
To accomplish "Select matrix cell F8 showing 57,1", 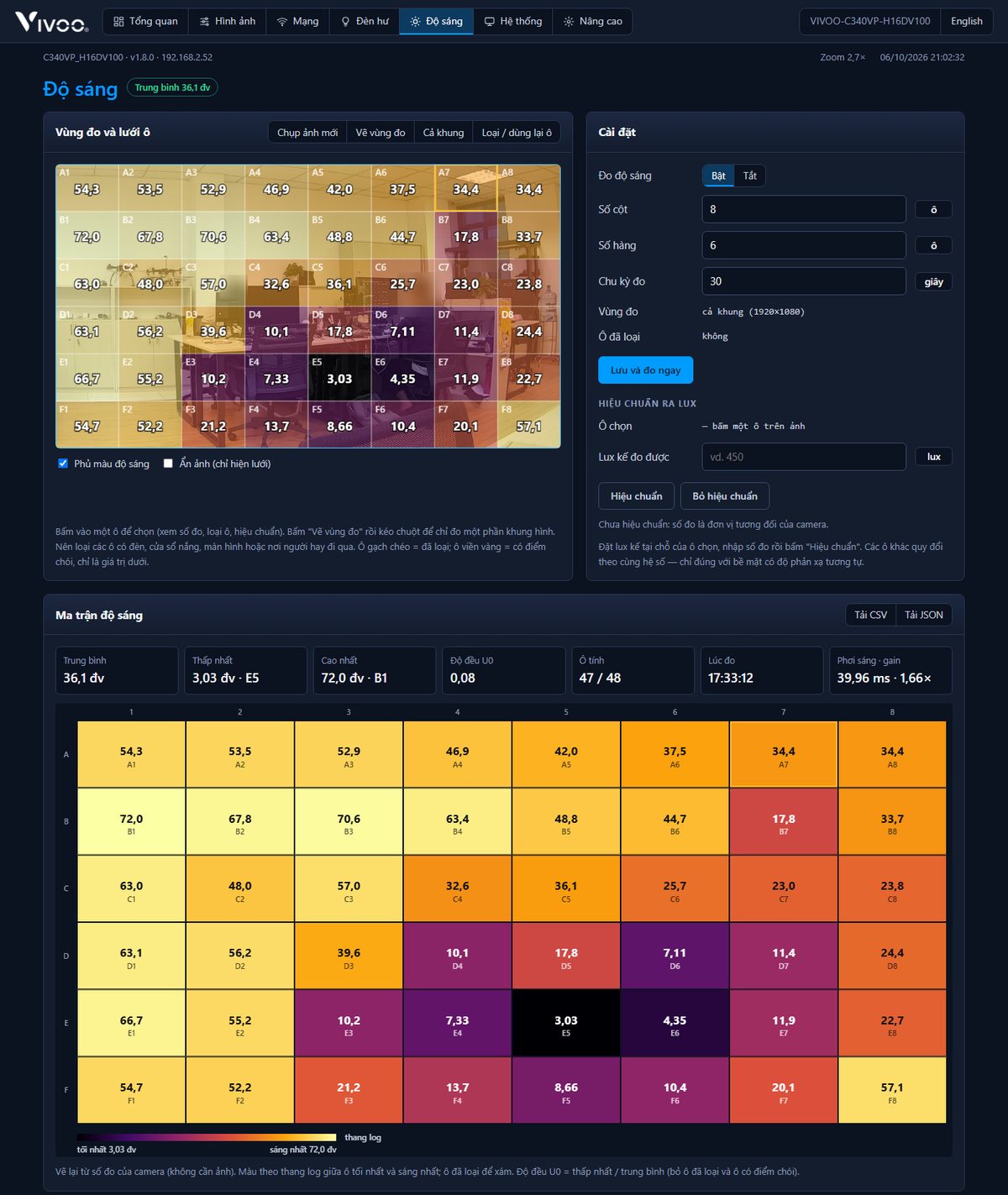I will click(892, 1091).
